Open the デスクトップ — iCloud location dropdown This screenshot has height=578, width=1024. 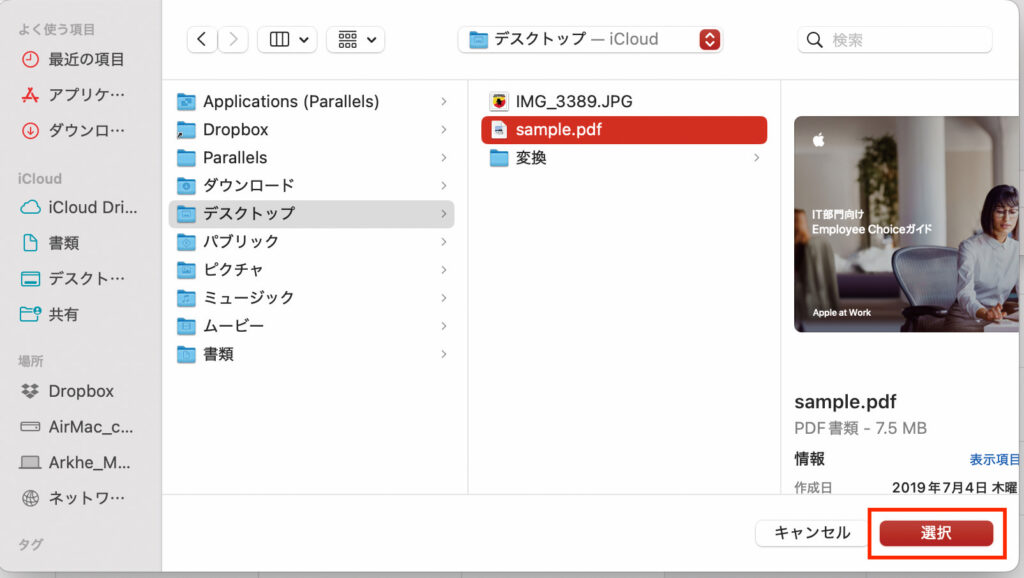coord(590,39)
